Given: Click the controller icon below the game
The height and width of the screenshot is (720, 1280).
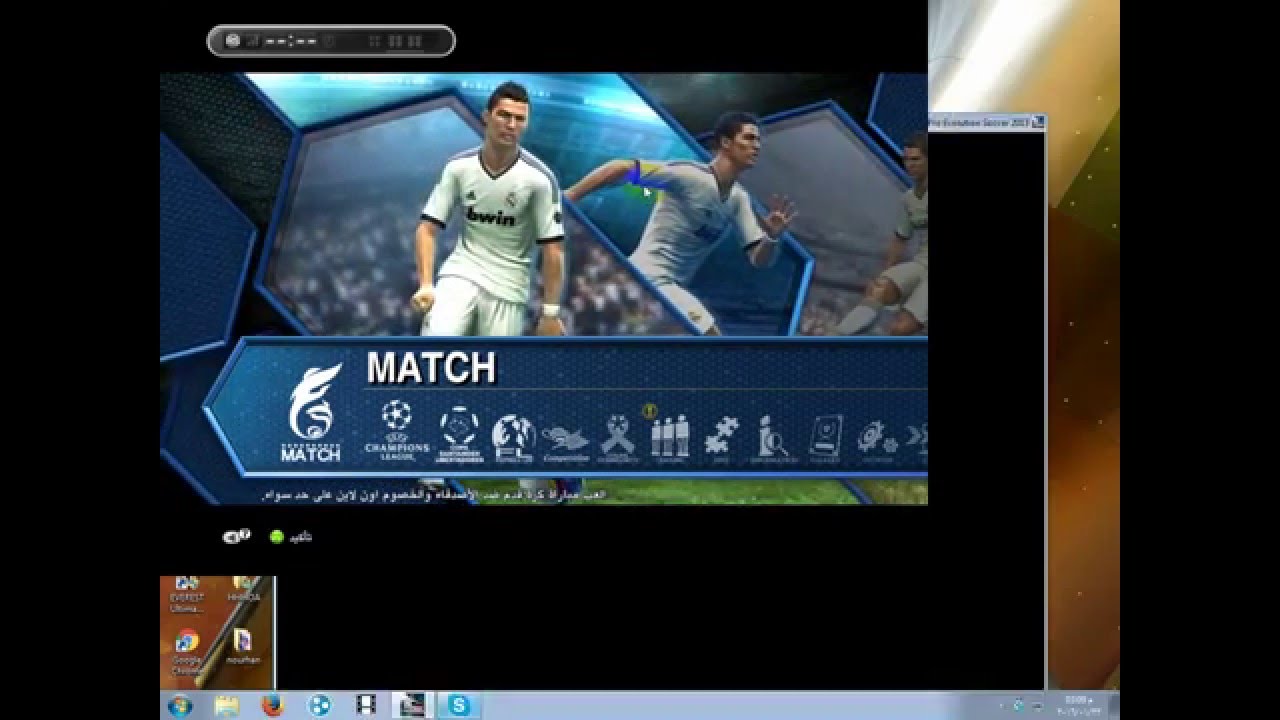Looking at the screenshot, I should coord(236,537).
